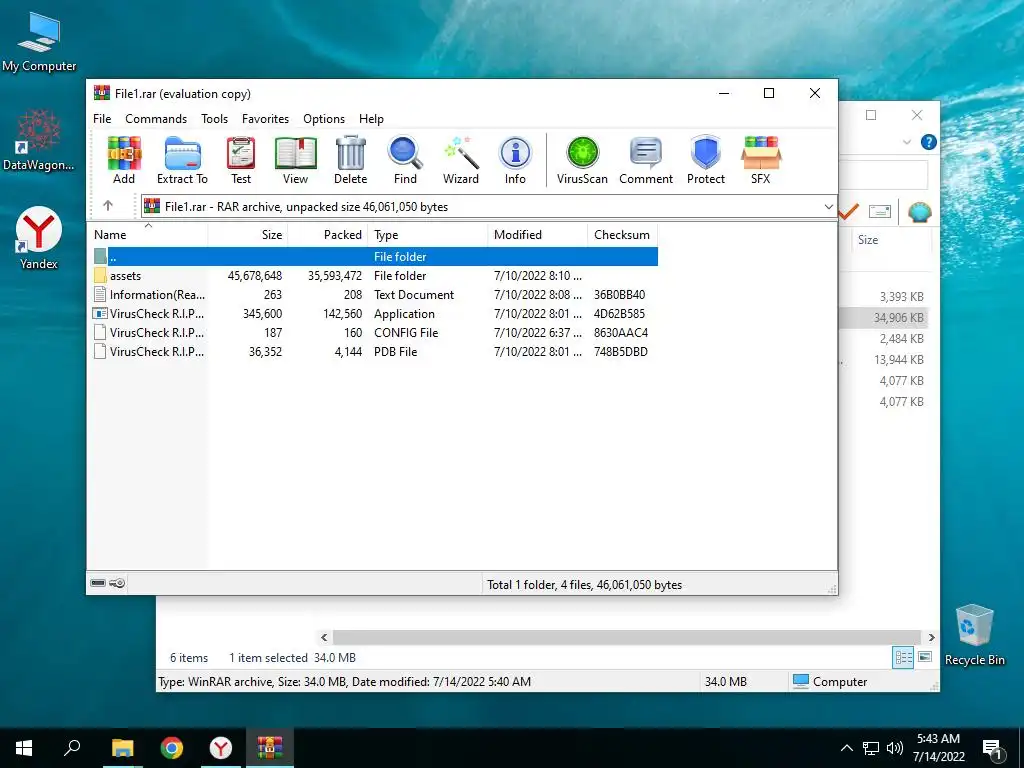1024x768 pixels.
Task: Sort by Type column header
Action: click(428, 234)
